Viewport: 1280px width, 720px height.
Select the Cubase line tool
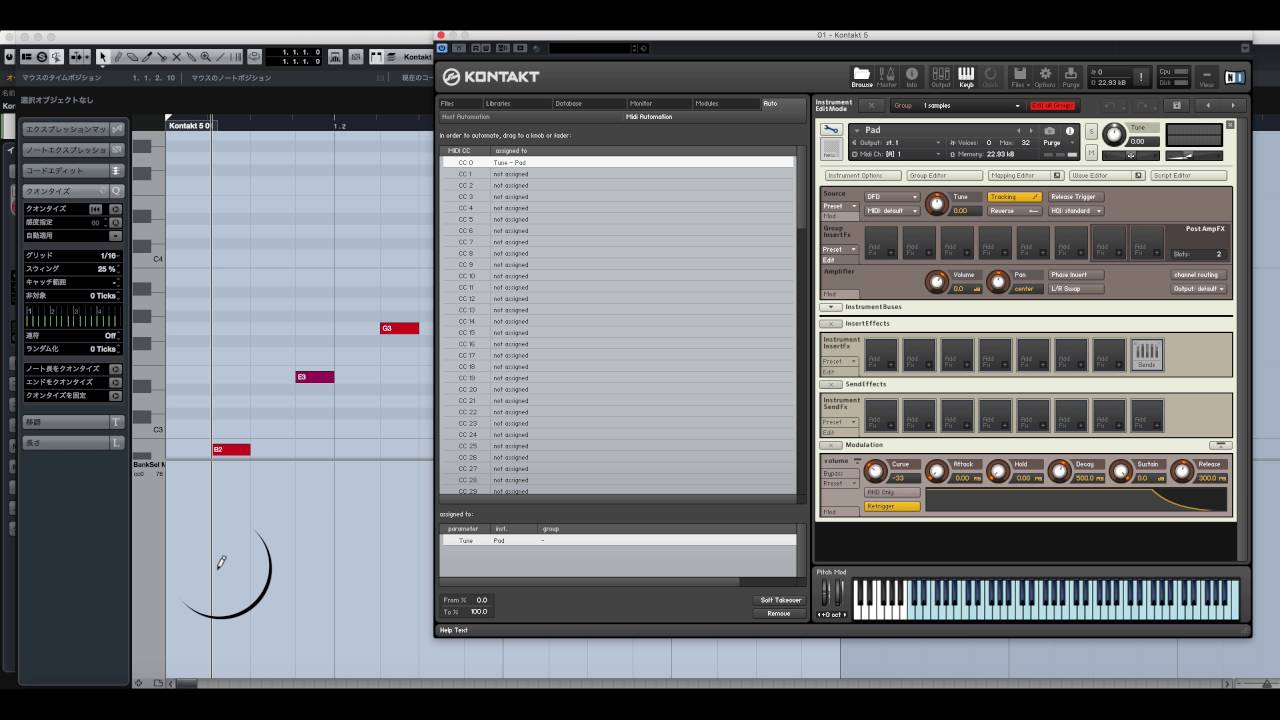[220, 57]
